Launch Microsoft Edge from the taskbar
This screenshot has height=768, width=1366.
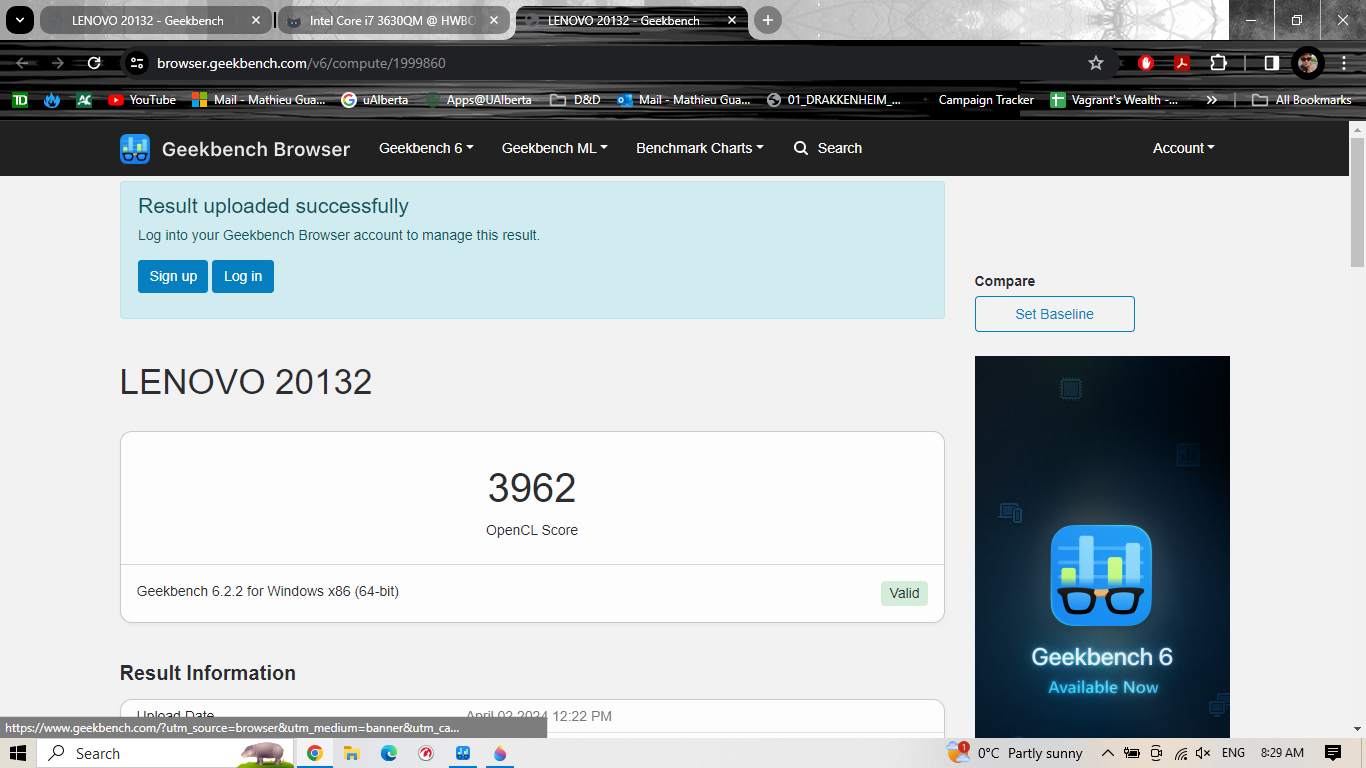click(389, 753)
